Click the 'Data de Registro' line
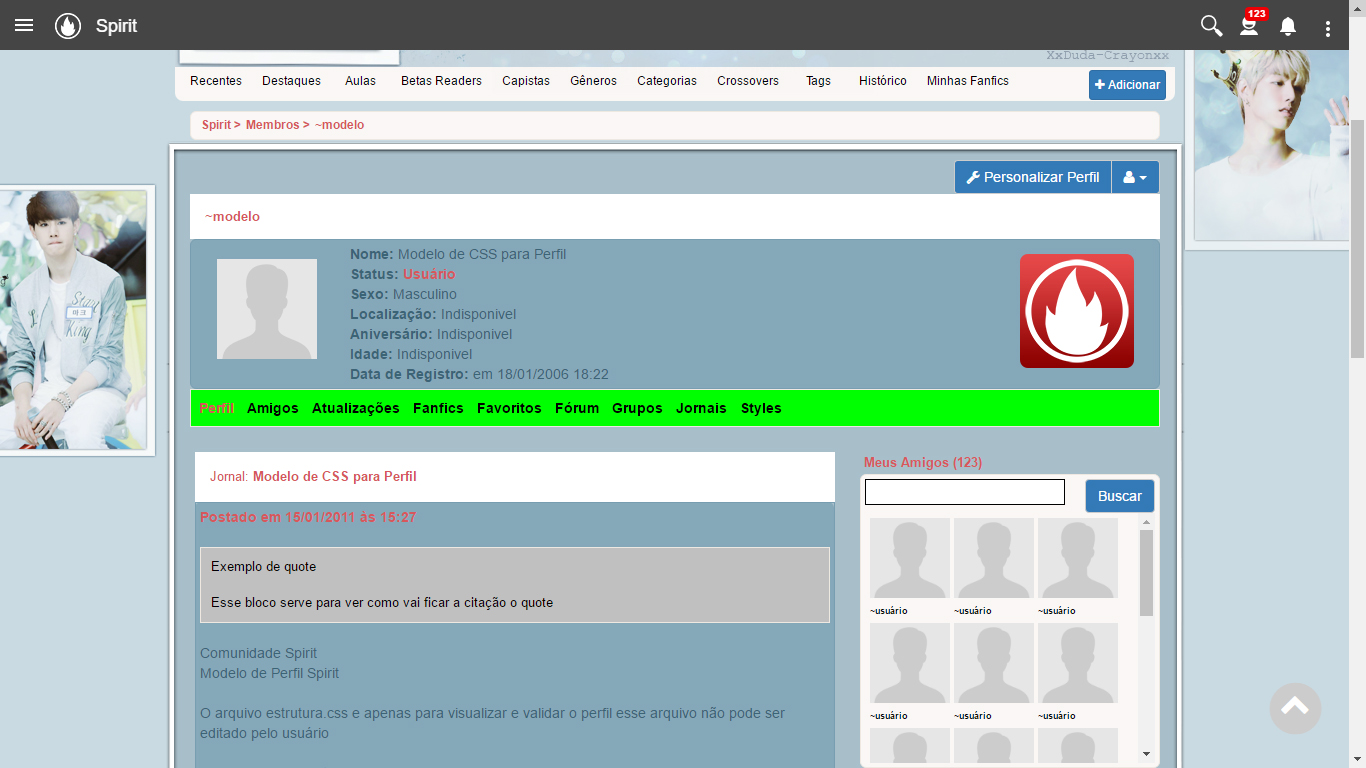 pos(479,374)
